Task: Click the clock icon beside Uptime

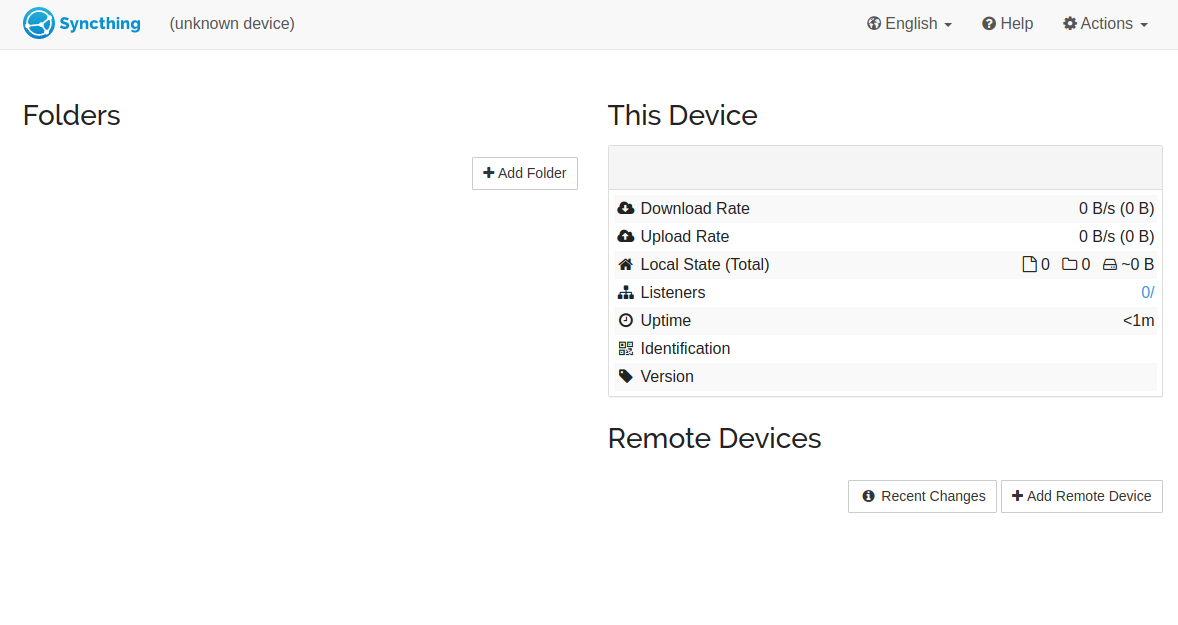Action: pos(626,320)
